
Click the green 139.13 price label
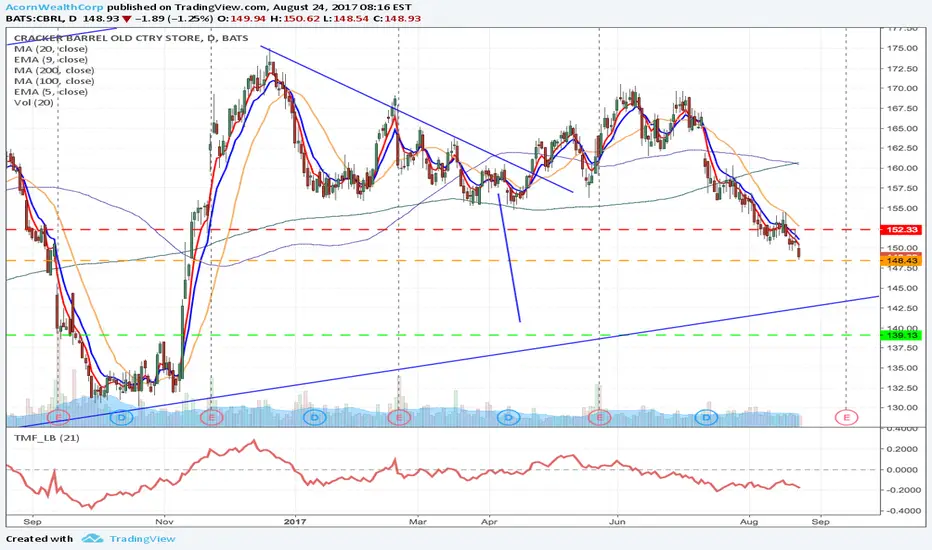(902, 335)
